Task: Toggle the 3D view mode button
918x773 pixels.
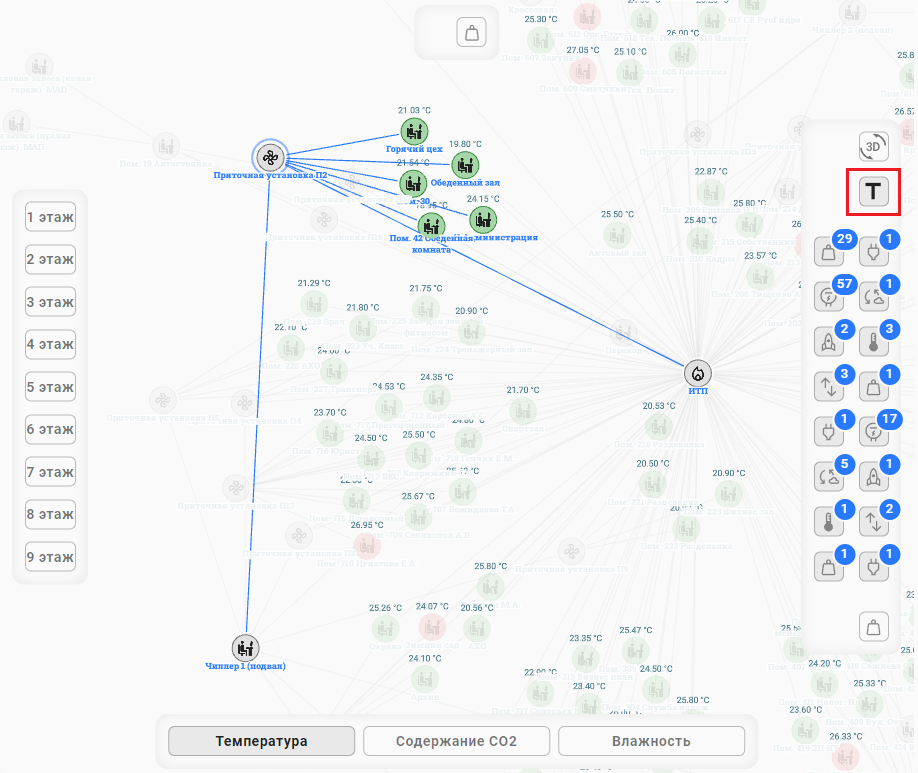Action: [874, 146]
